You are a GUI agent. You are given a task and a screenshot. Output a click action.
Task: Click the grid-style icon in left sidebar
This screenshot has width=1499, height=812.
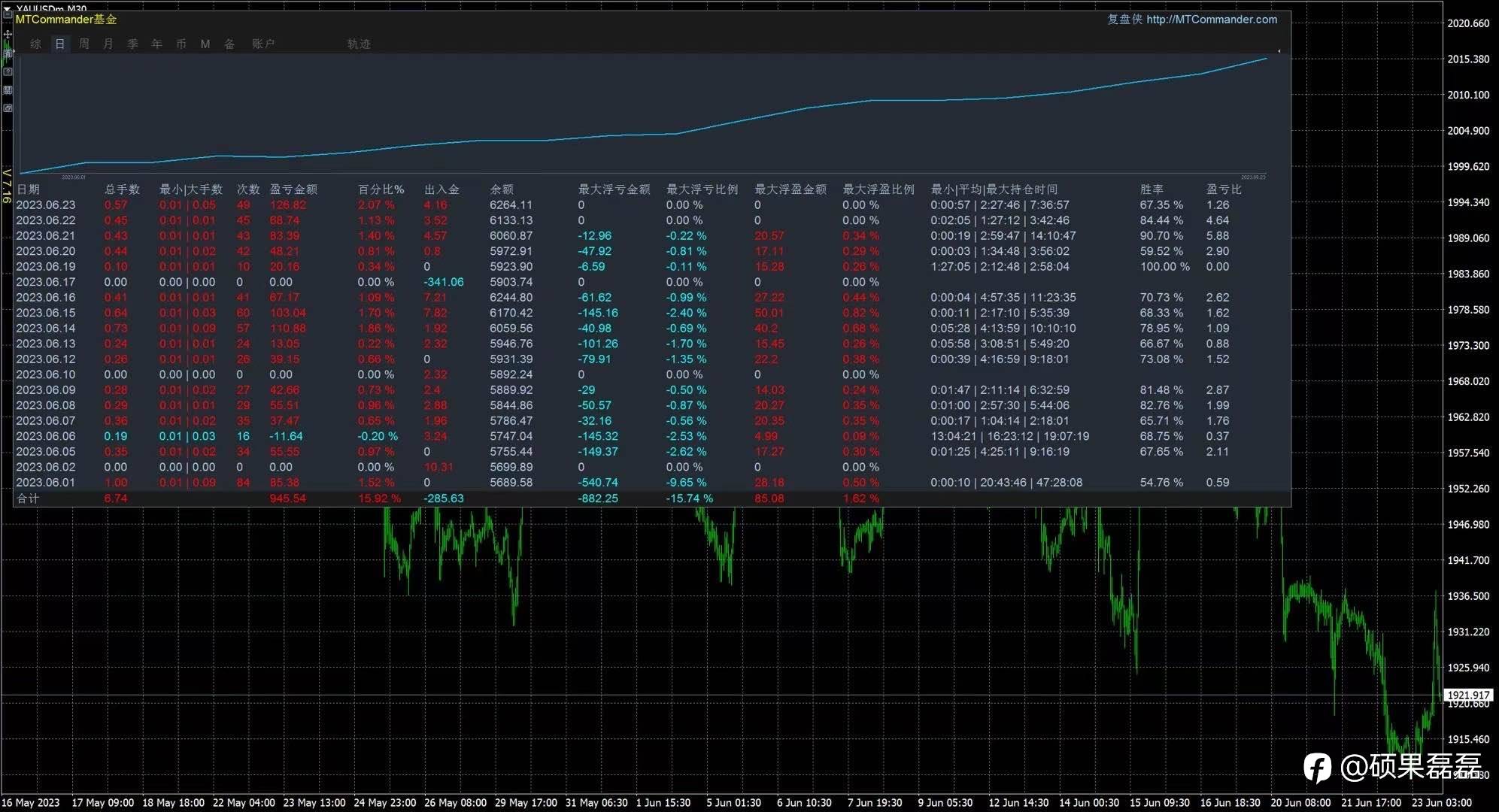pos(8,89)
